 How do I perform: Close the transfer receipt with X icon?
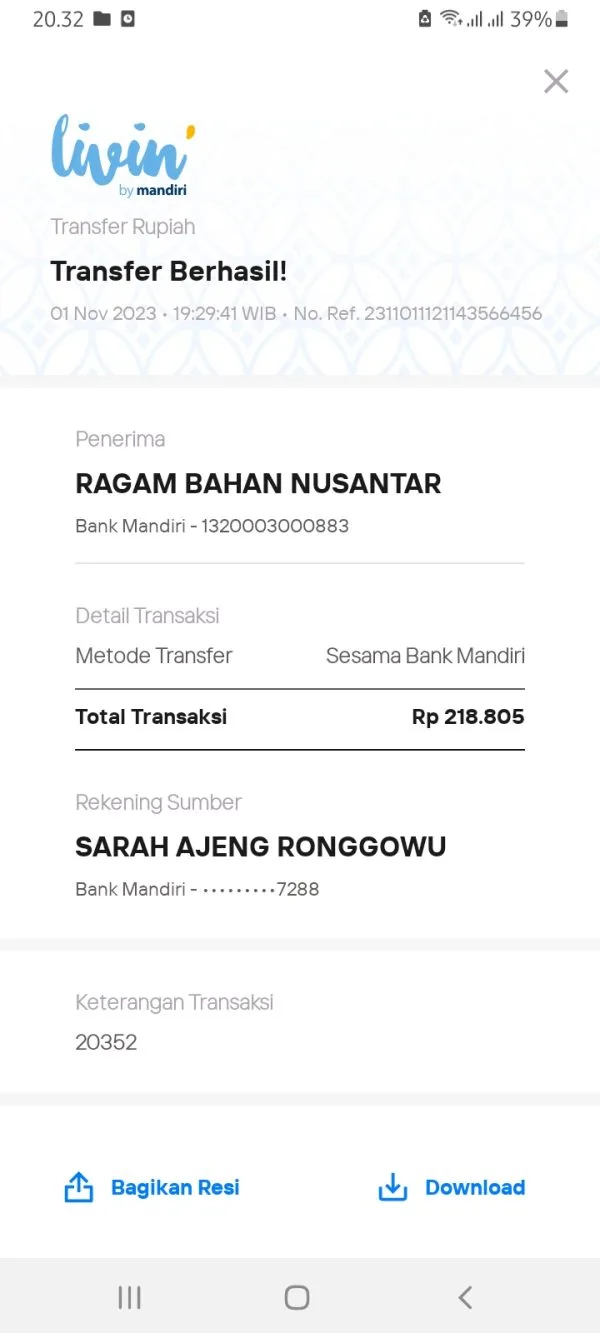[x=556, y=81]
